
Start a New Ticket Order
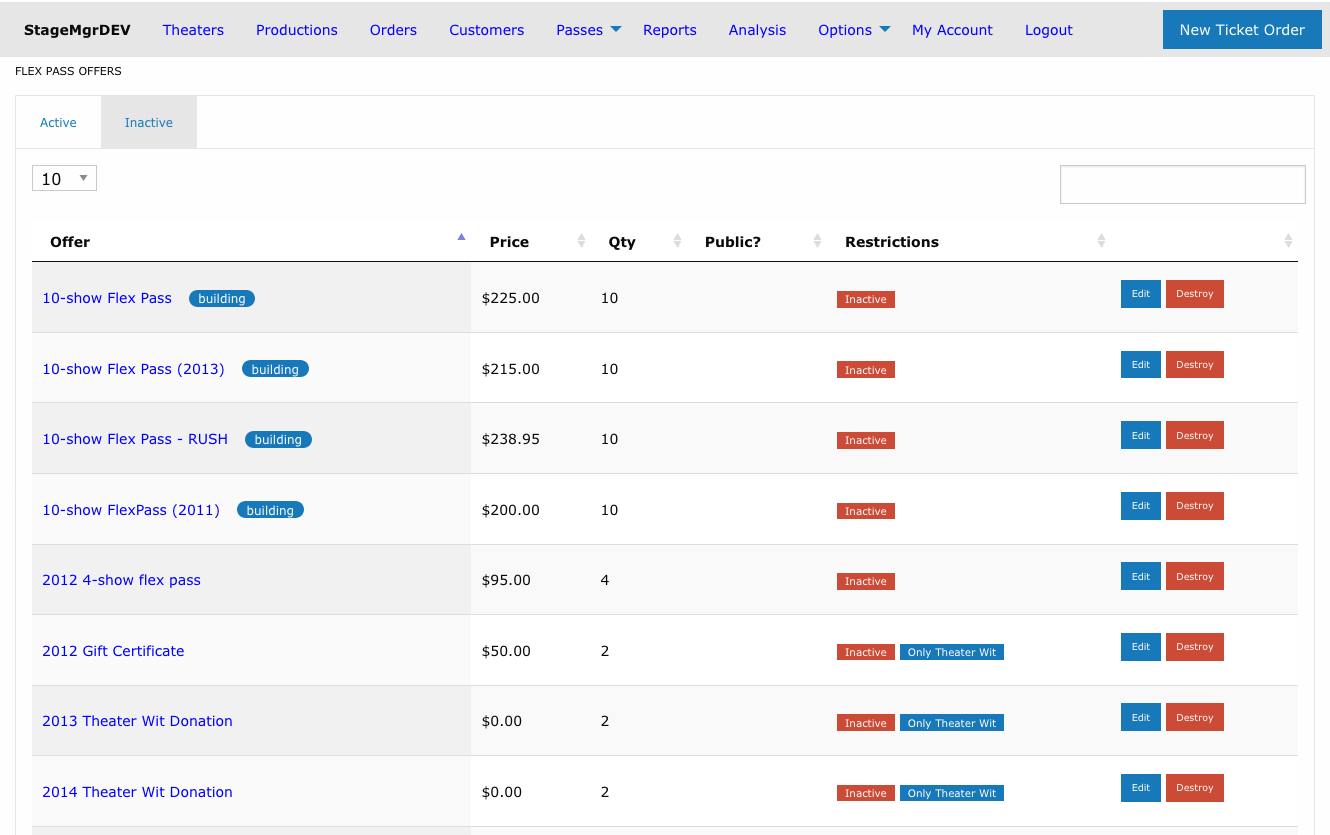pyautogui.click(x=1242, y=30)
